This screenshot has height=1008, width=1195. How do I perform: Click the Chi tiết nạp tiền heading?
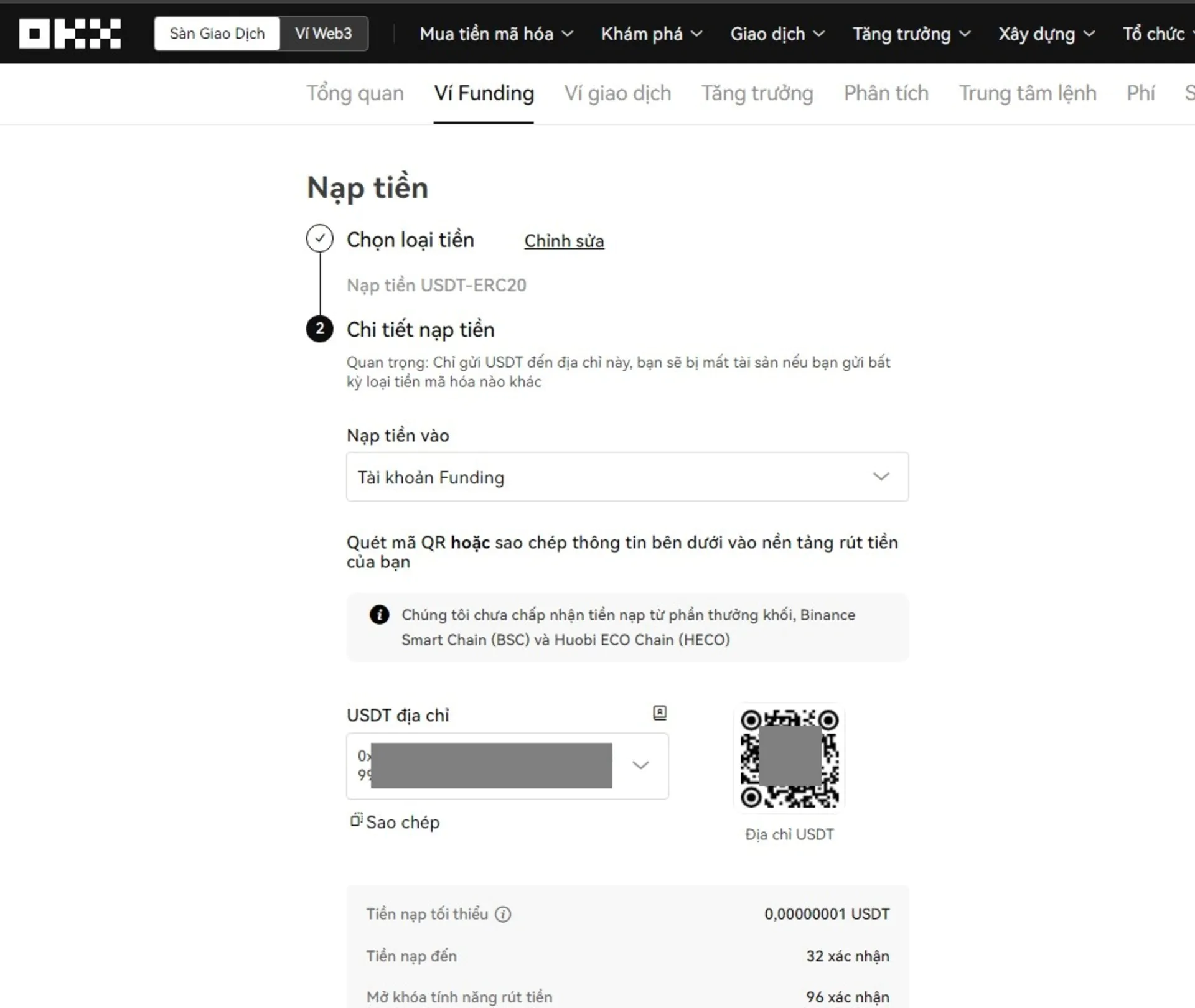pos(420,330)
